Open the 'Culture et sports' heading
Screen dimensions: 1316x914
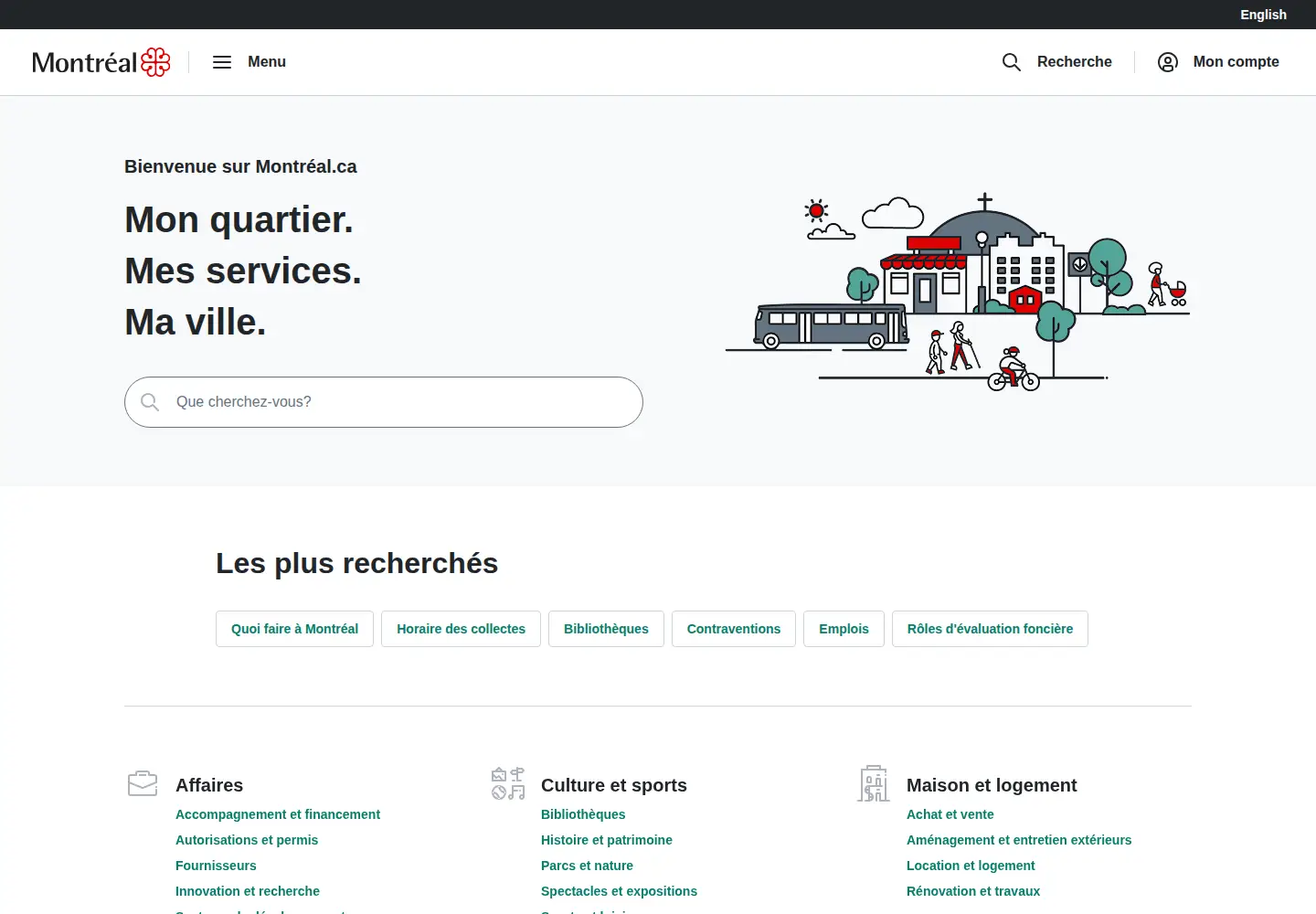click(614, 785)
